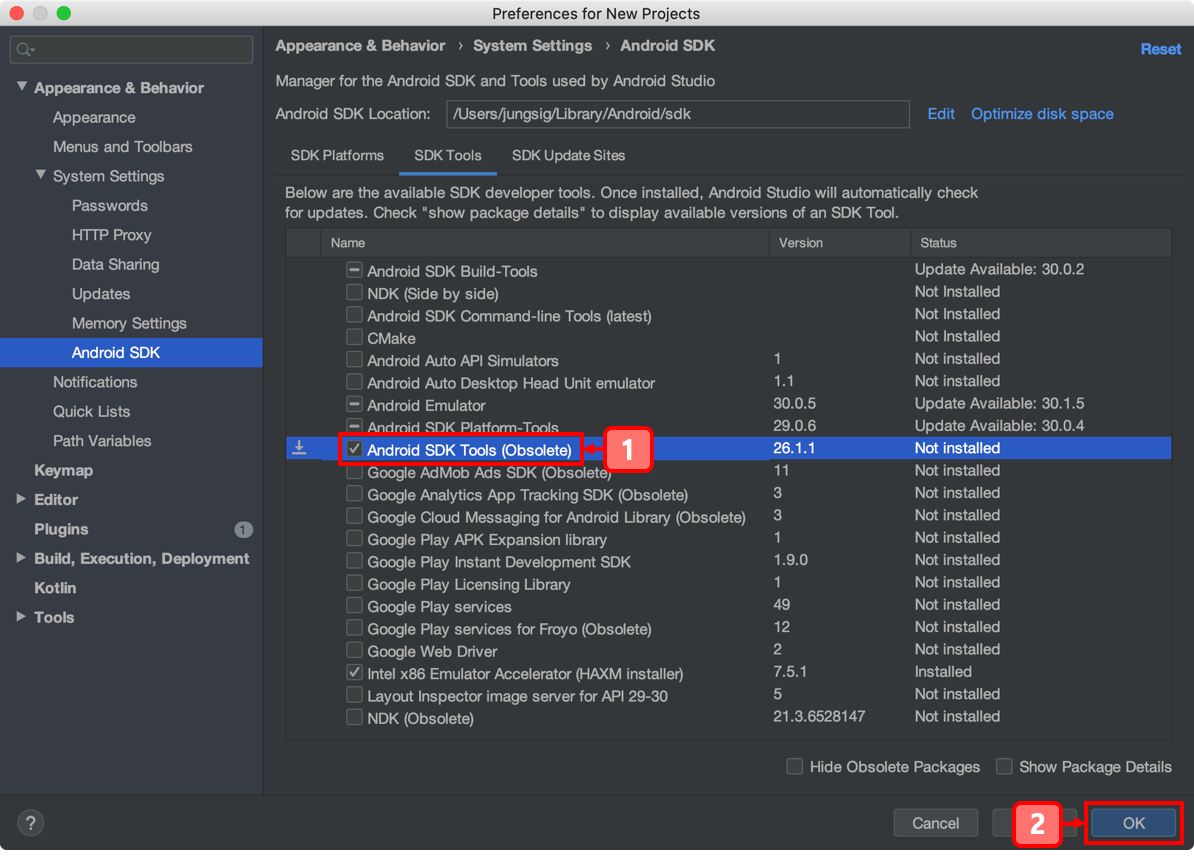The height and width of the screenshot is (858, 1194).
Task: Select Passwords in System Settings
Action: click(110, 206)
